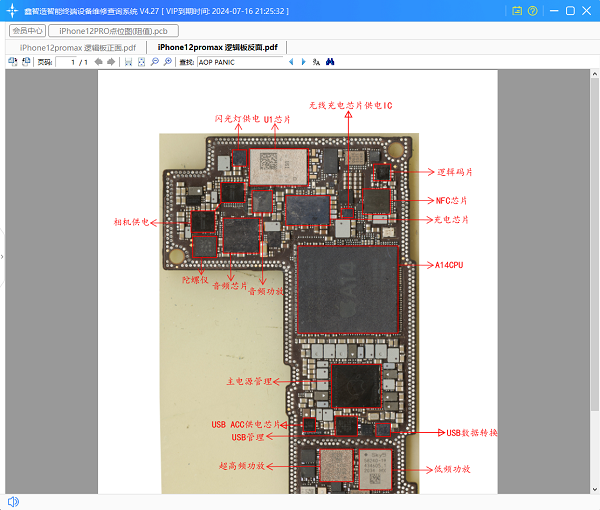
Task: Click the page number input field
Action: click(x=74, y=62)
